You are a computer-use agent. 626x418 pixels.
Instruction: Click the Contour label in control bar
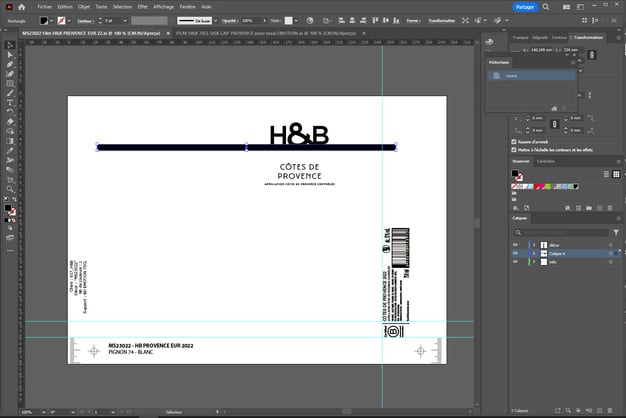pyautogui.click(x=85, y=21)
